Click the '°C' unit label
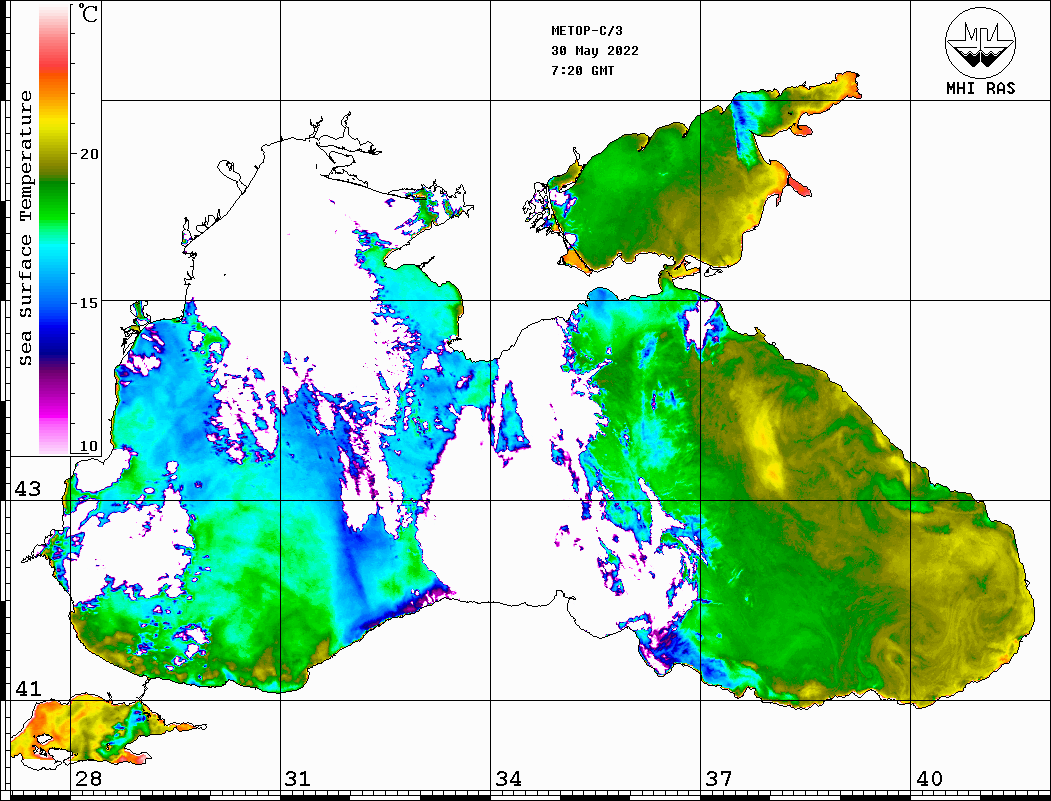 (88, 13)
